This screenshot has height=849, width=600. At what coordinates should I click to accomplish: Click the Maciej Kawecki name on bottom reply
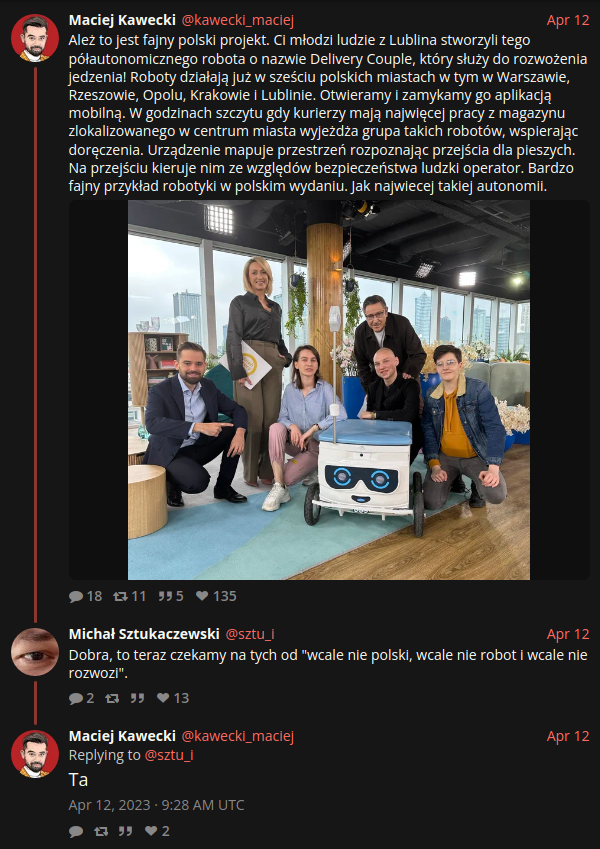pyautogui.click(x=122, y=736)
